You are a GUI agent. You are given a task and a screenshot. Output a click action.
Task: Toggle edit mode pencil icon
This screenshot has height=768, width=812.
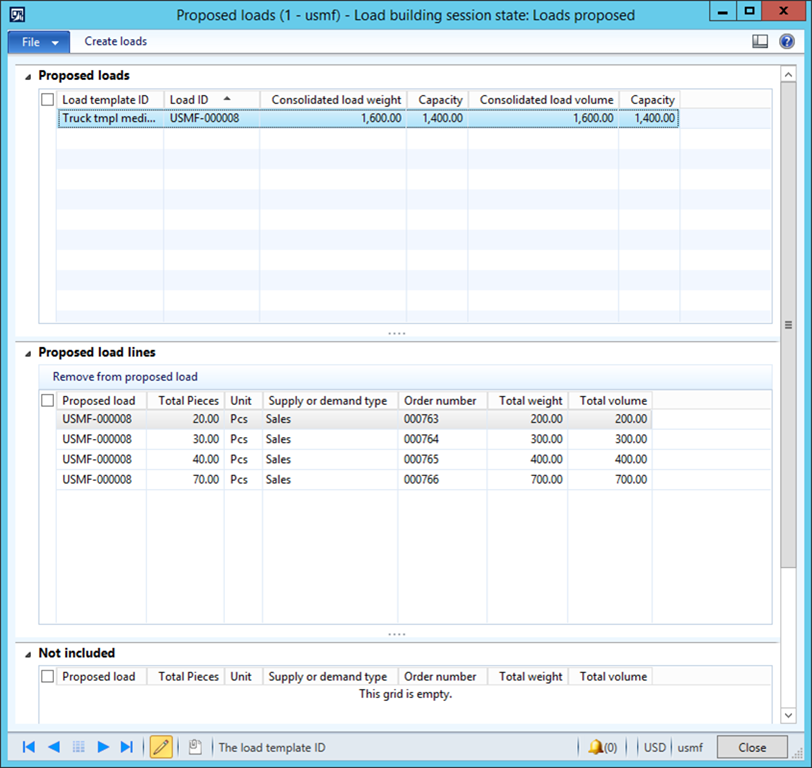click(x=161, y=747)
